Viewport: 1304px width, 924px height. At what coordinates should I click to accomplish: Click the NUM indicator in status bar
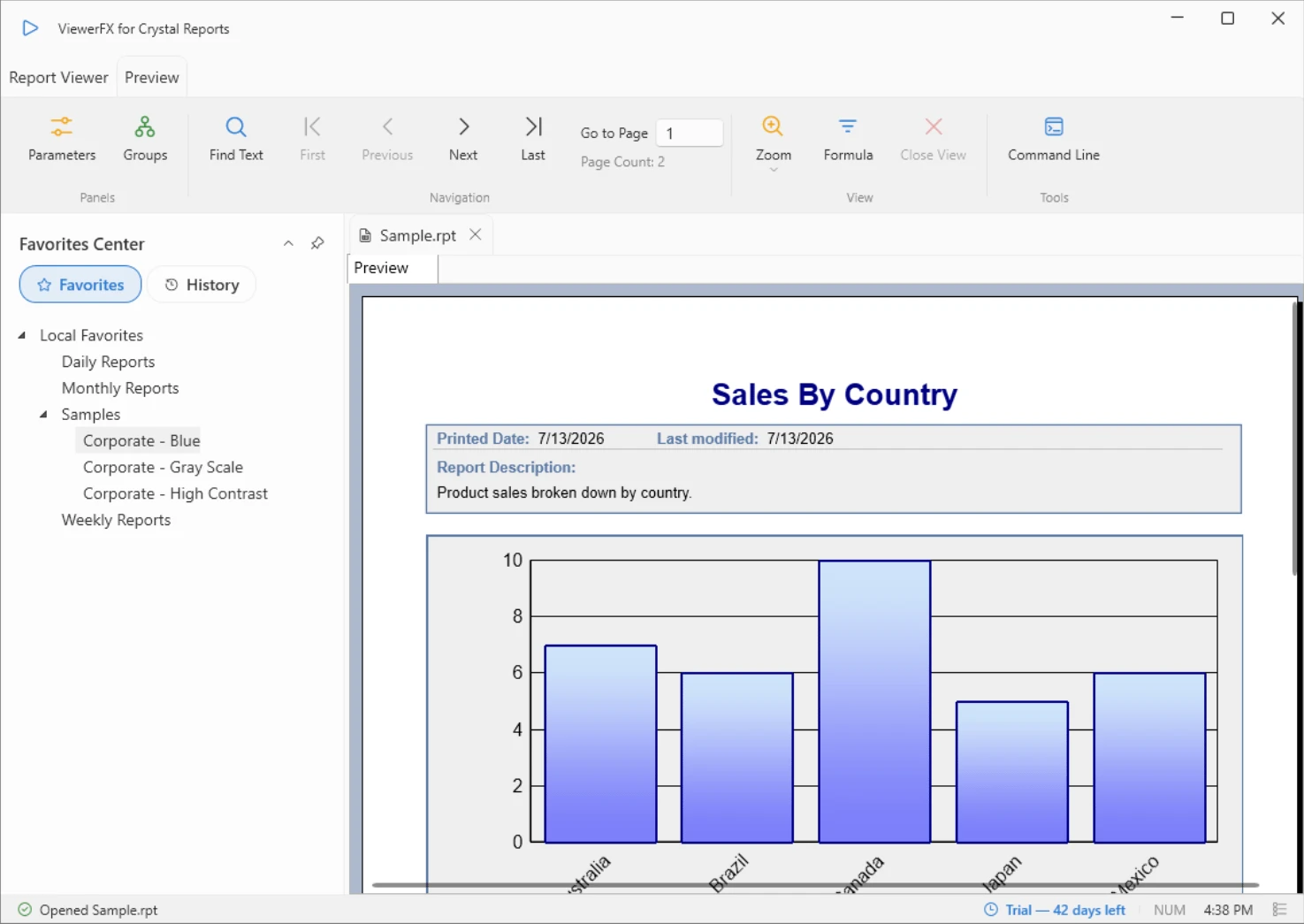(1169, 910)
